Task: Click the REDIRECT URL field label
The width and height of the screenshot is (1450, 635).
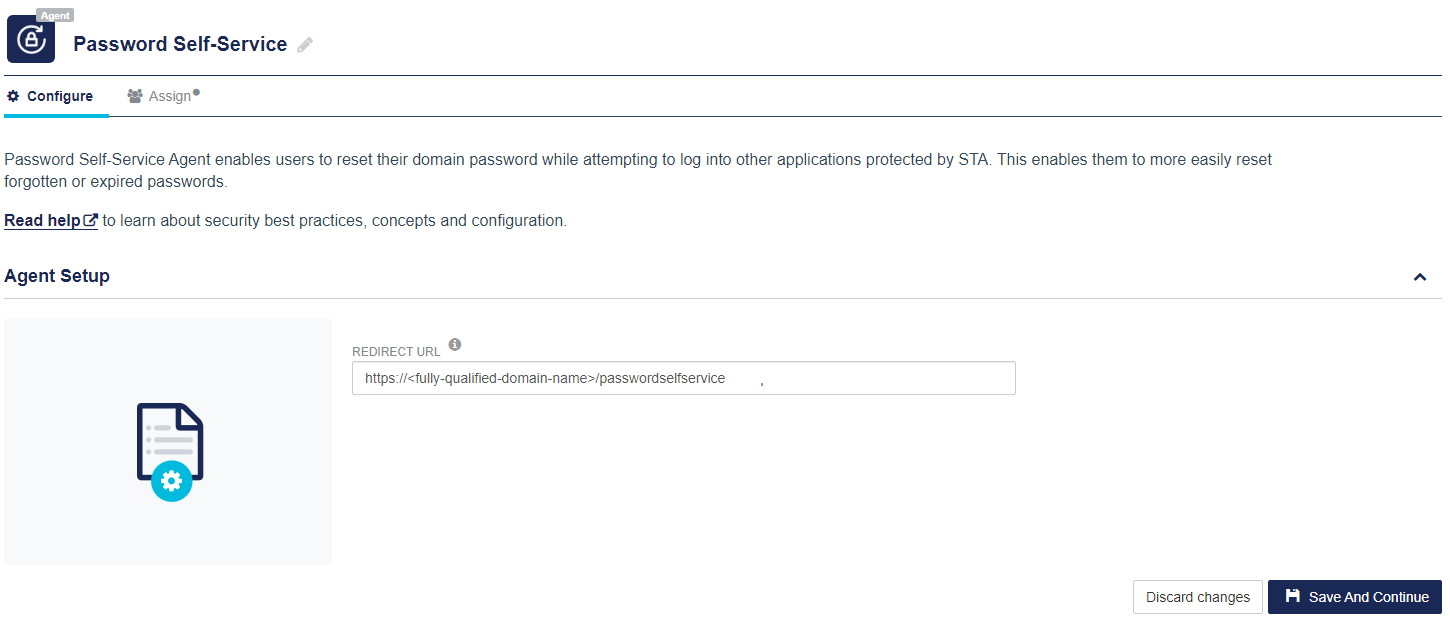Action: click(x=396, y=352)
